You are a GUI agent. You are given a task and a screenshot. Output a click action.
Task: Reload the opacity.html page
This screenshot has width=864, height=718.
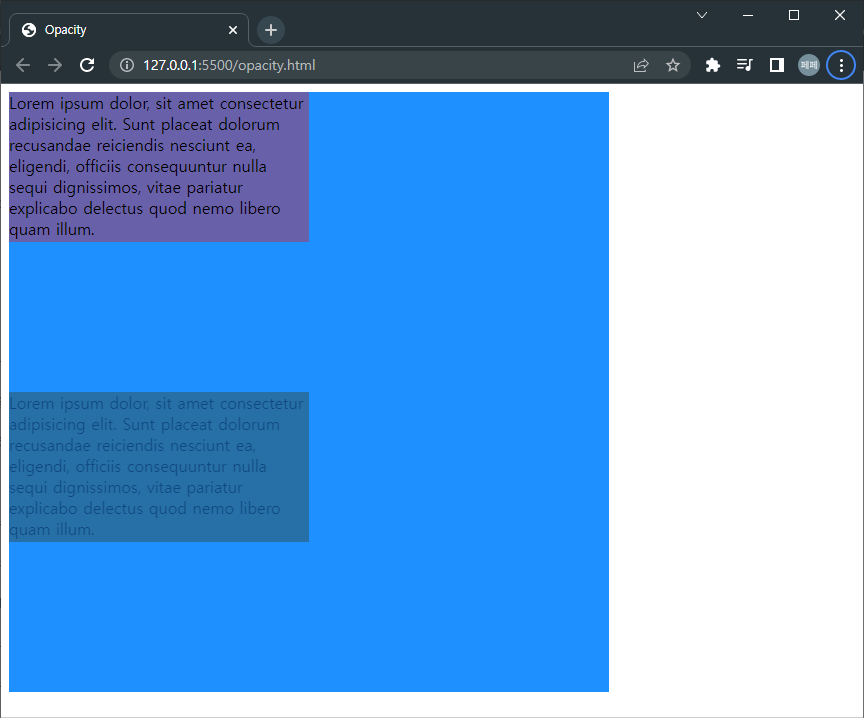point(87,65)
